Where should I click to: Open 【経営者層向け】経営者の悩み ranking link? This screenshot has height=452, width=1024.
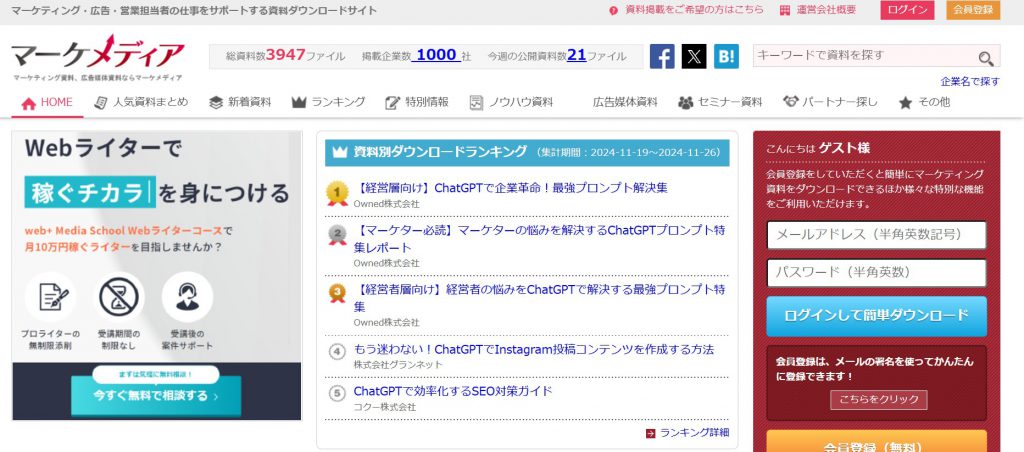[x=539, y=298]
